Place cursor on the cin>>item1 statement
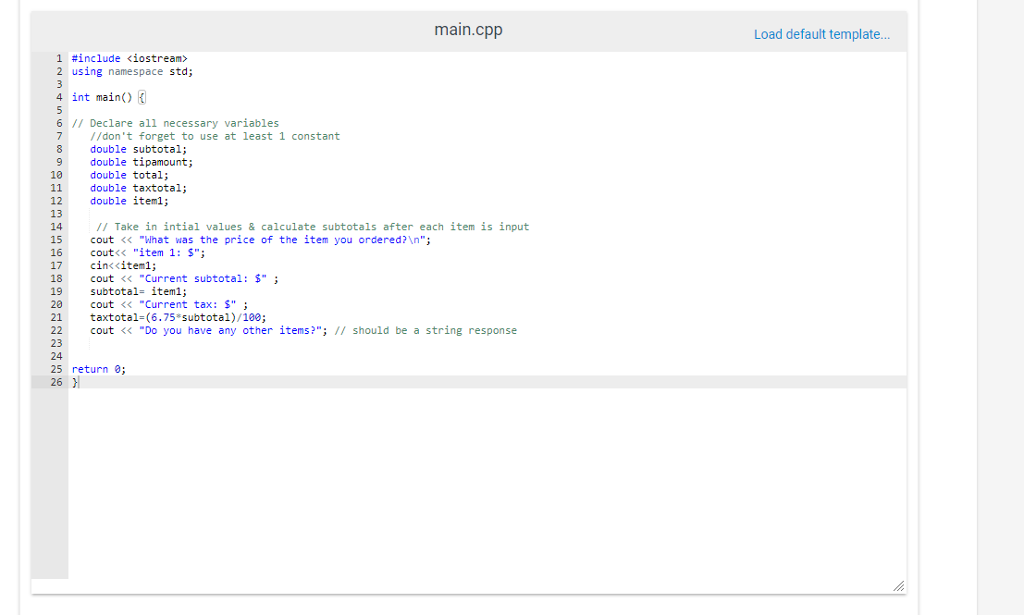 125,265
